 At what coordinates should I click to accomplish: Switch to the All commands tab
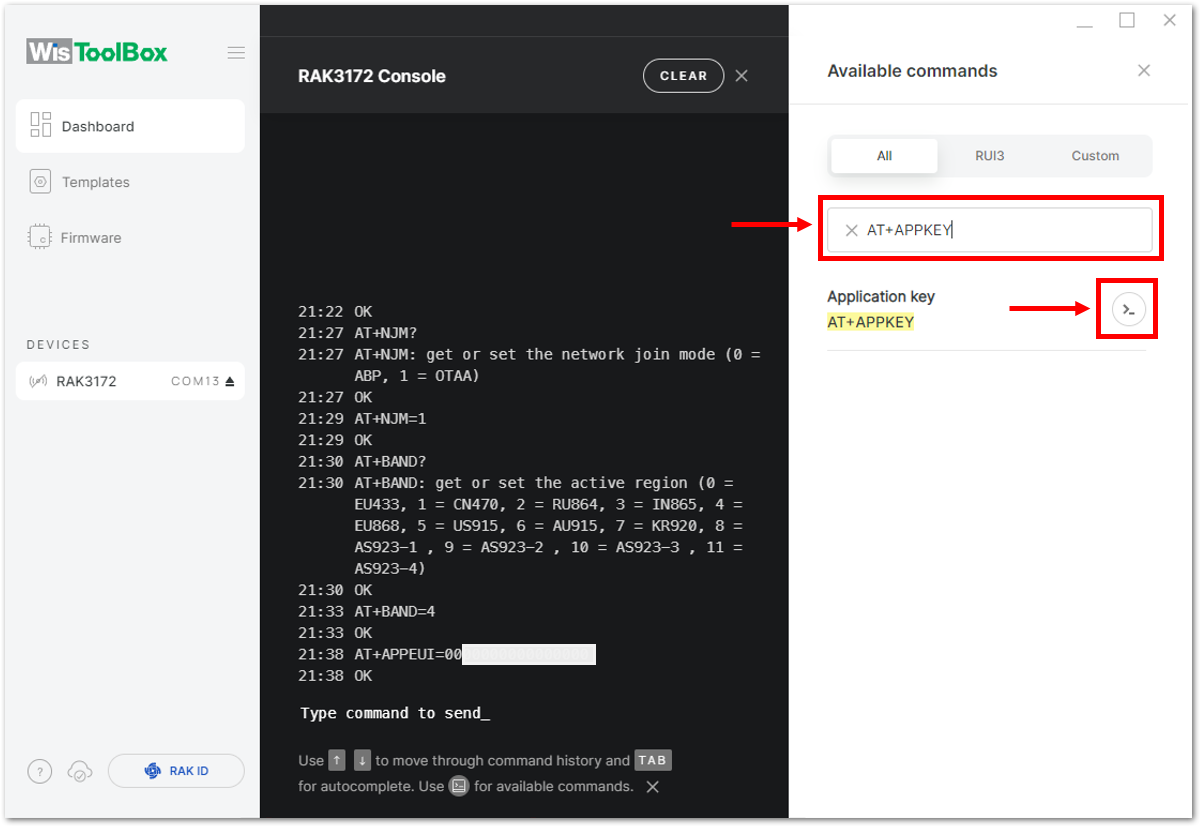(884, 156)
